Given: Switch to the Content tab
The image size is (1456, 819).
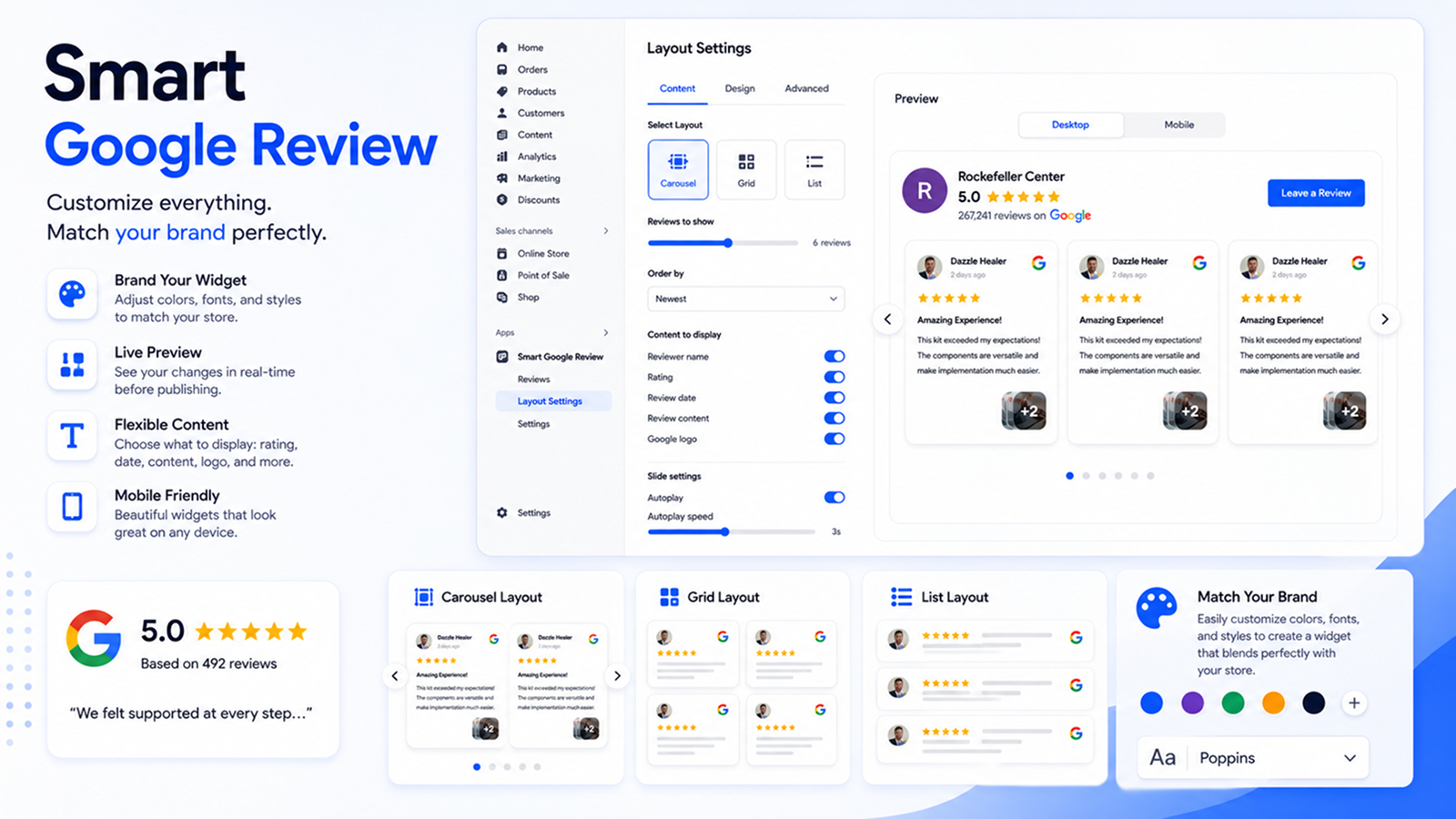Looking at the screenshot, I should pyautogui.click(x=678, y=88).
